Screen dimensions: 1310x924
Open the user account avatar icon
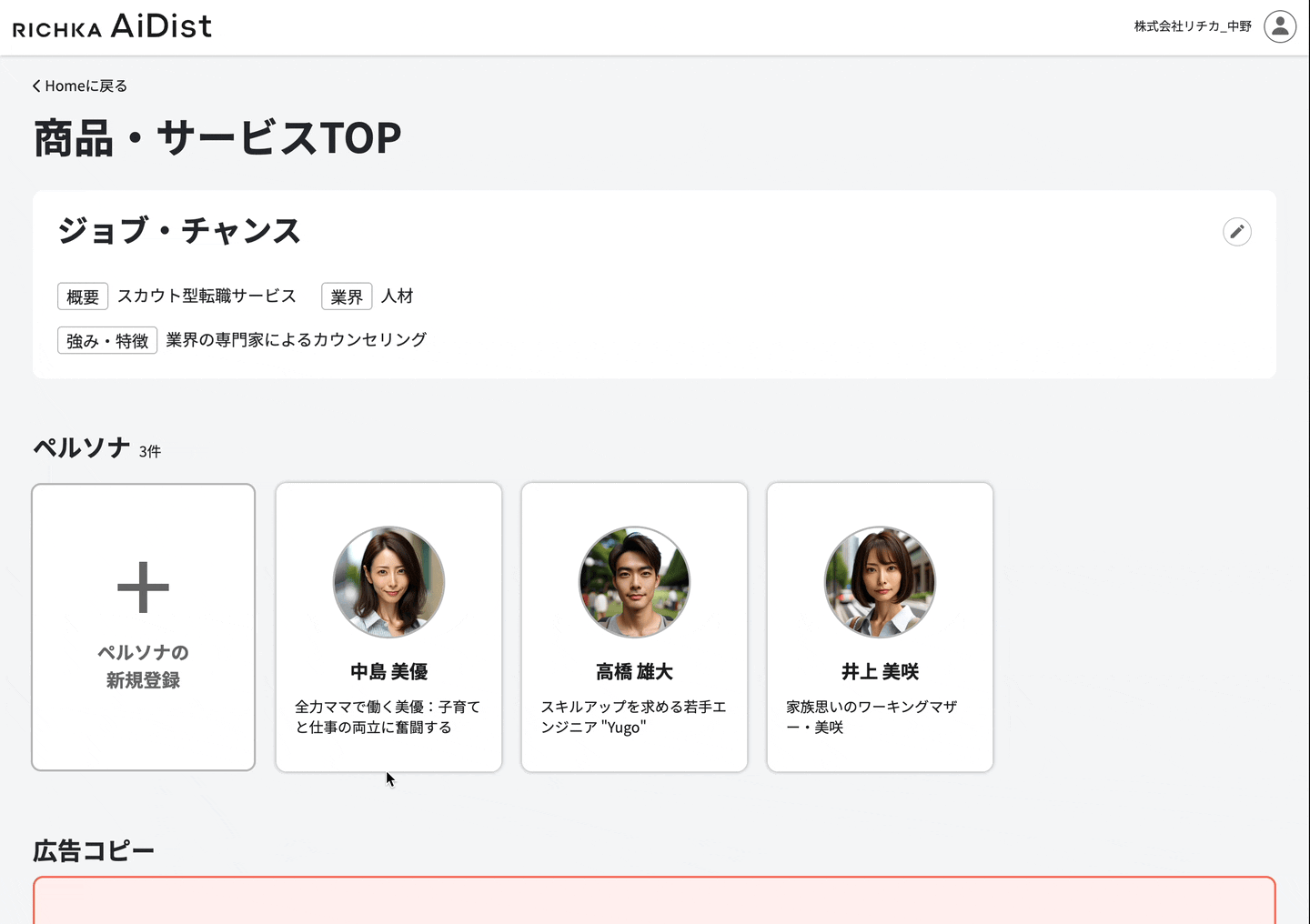point(1280,26)
